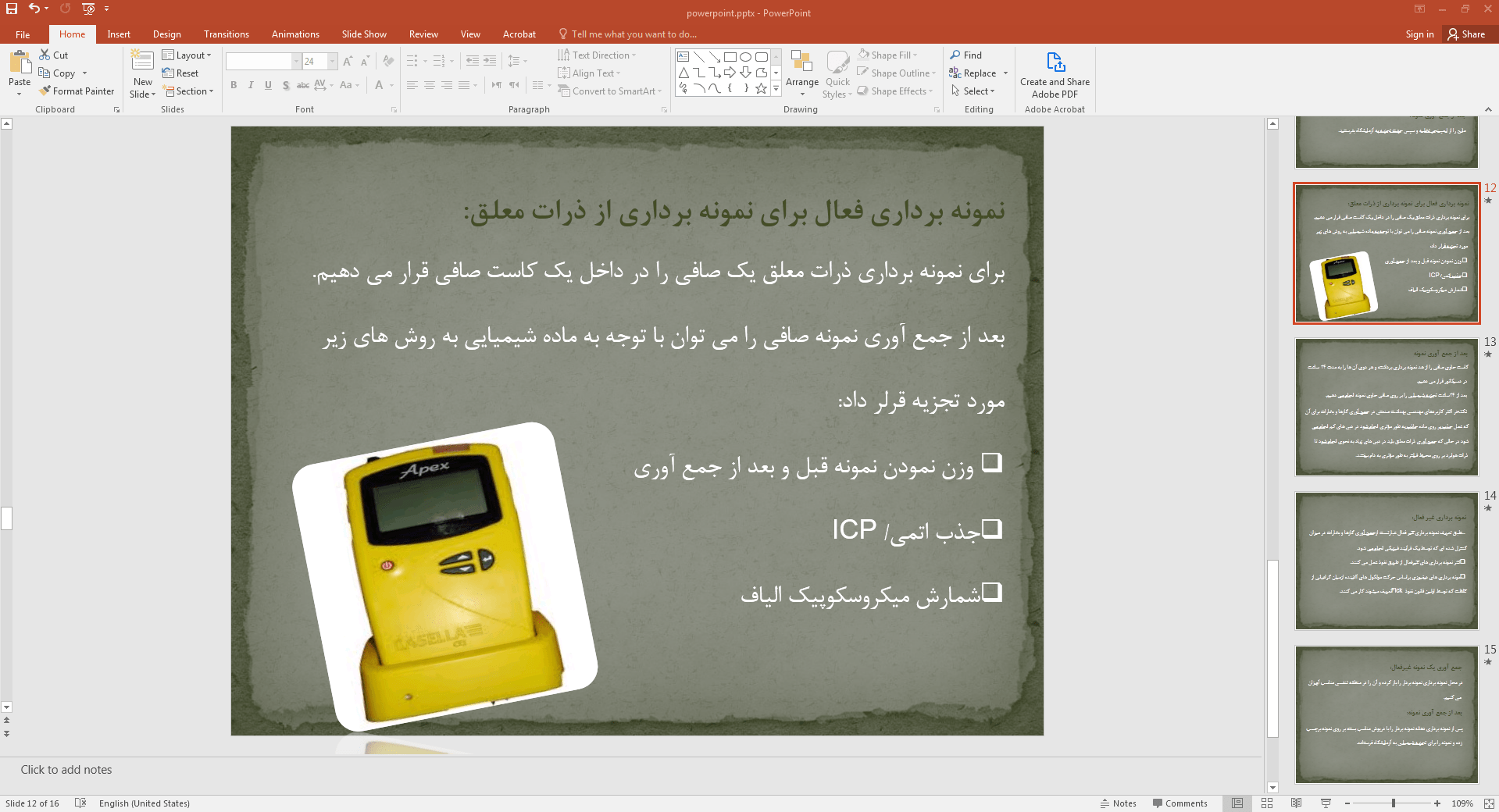Open the File menu

tap(23, 34)
